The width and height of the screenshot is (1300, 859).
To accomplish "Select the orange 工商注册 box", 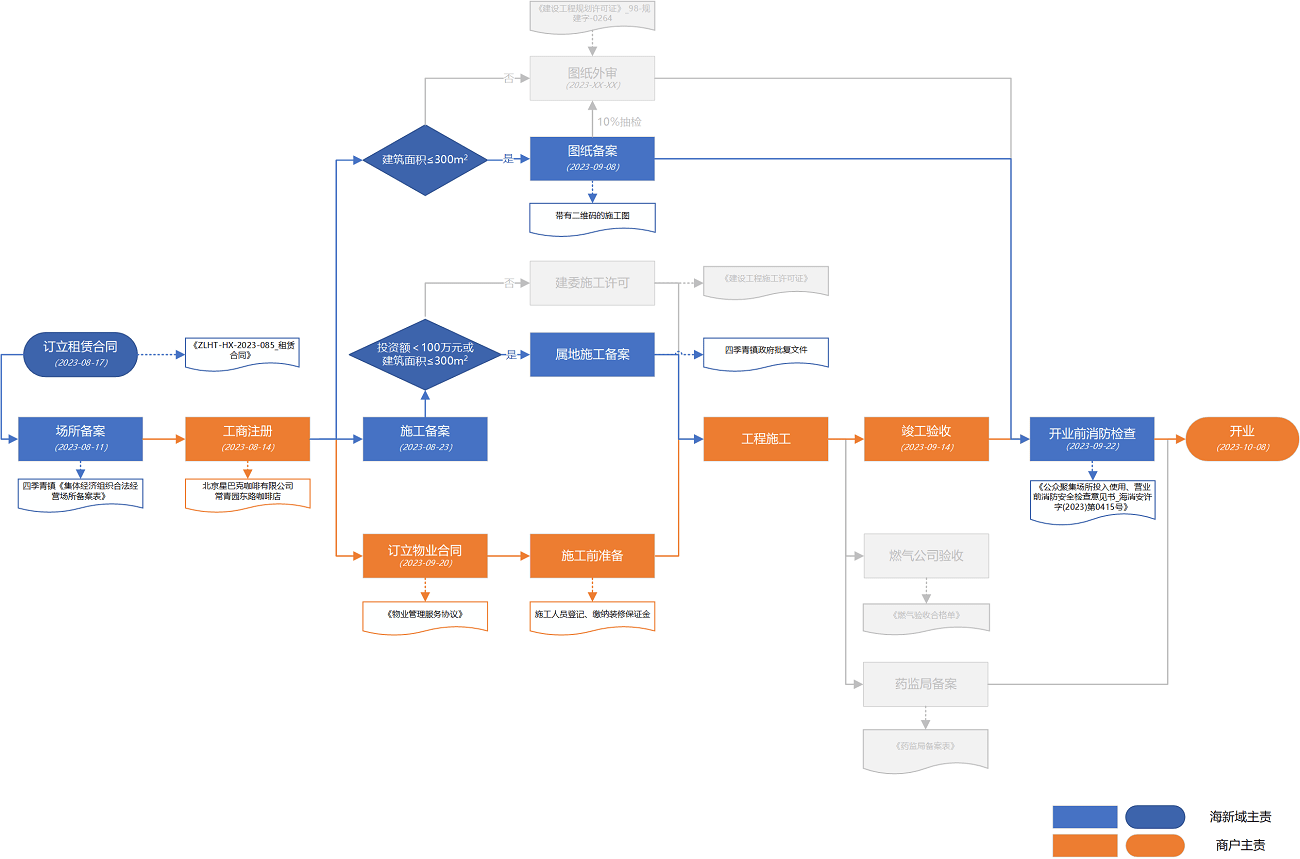I will [248, 439].
